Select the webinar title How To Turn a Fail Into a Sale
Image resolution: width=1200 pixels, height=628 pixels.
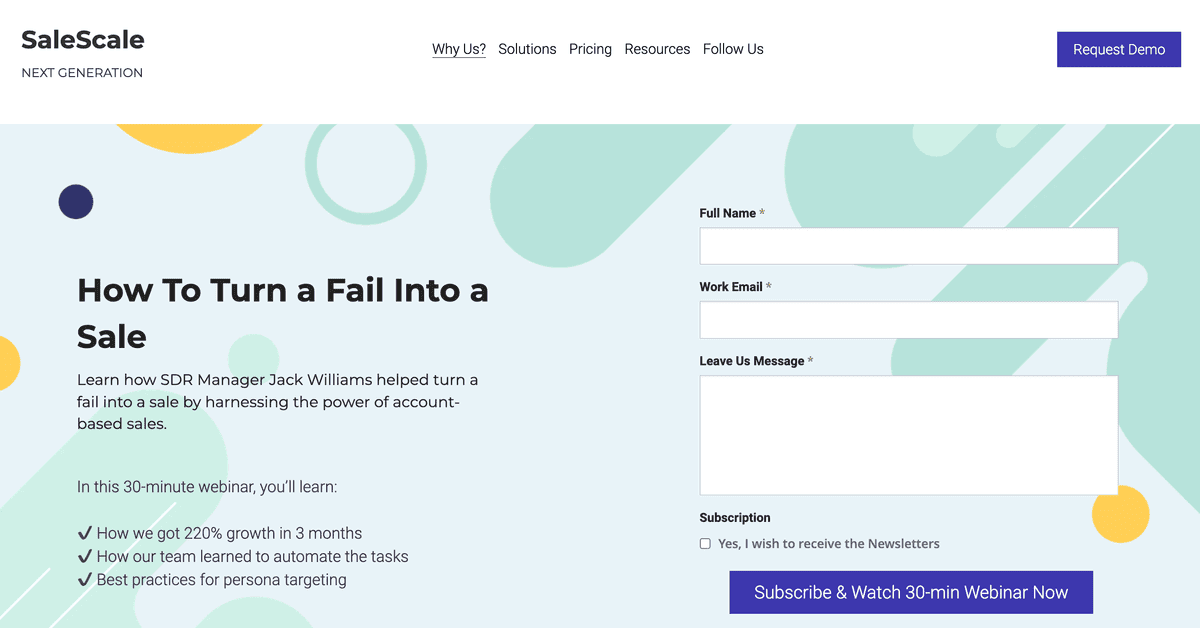283,313
